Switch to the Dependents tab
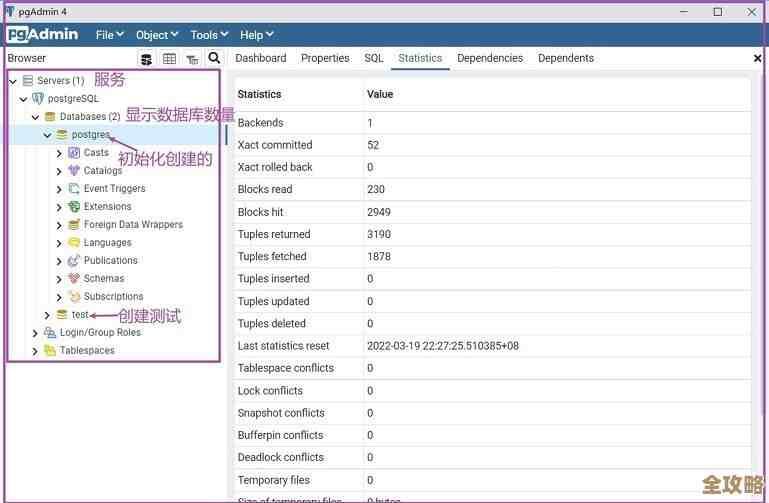 pos(566,58)
